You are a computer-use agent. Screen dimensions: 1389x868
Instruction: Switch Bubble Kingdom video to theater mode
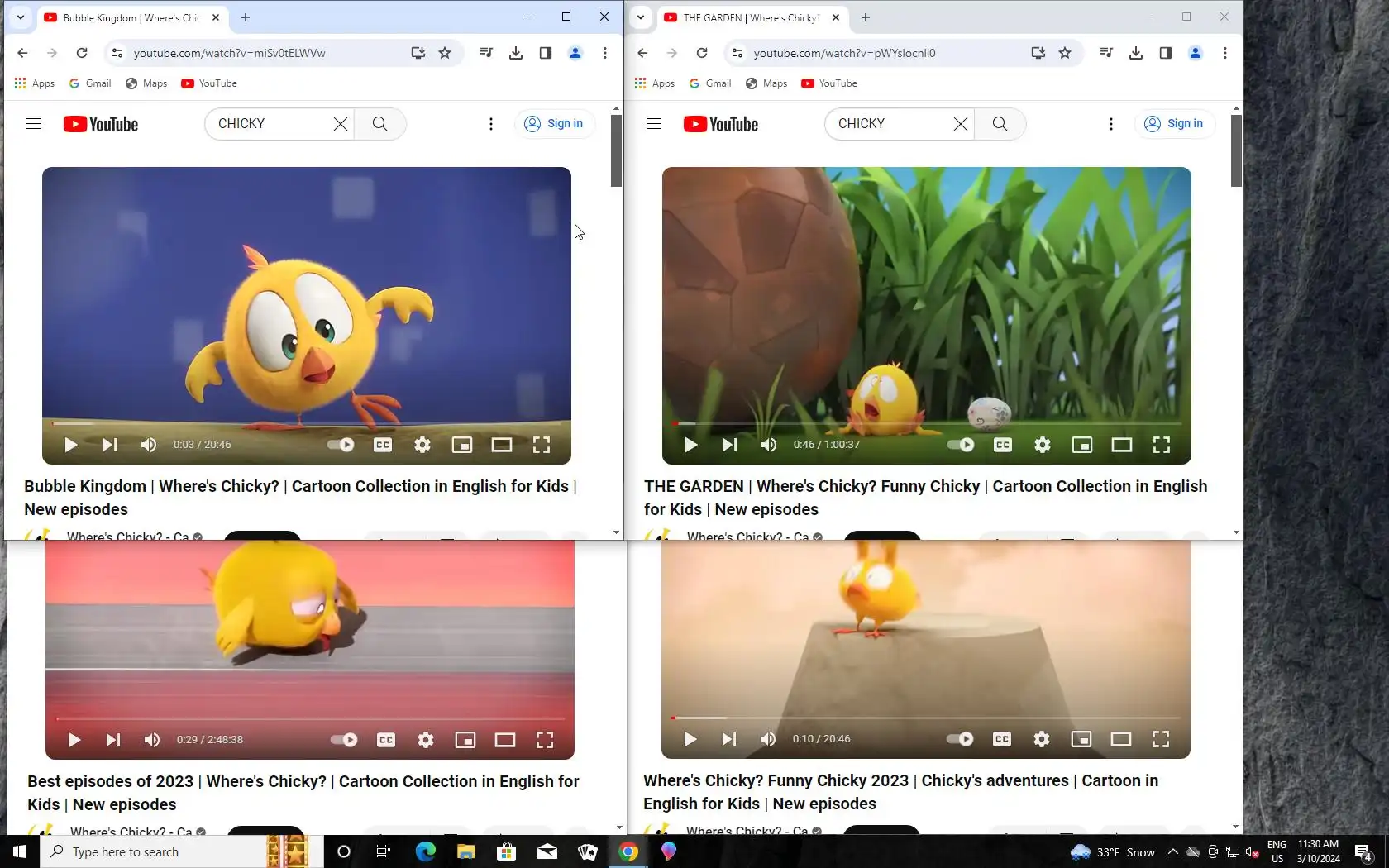click(502, 445)
